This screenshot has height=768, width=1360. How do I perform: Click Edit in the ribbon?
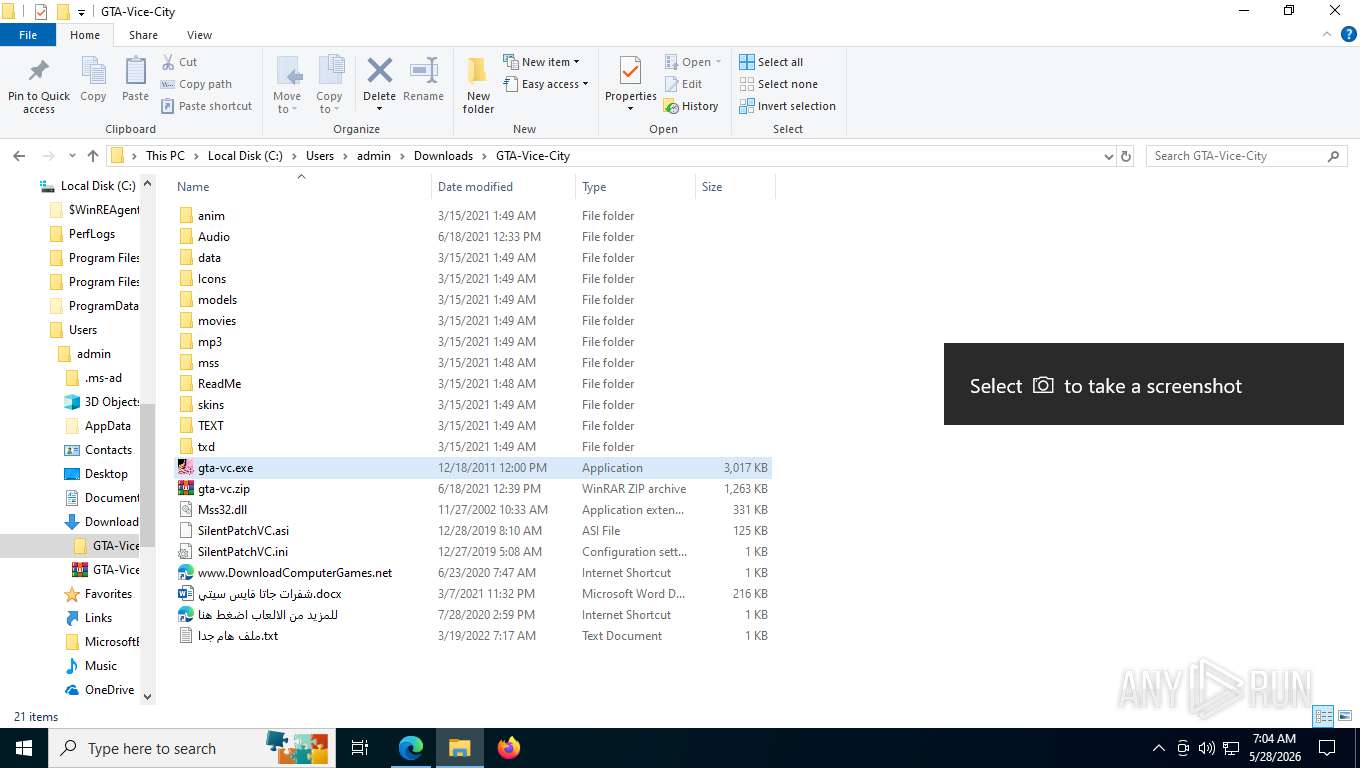(683, 84)
